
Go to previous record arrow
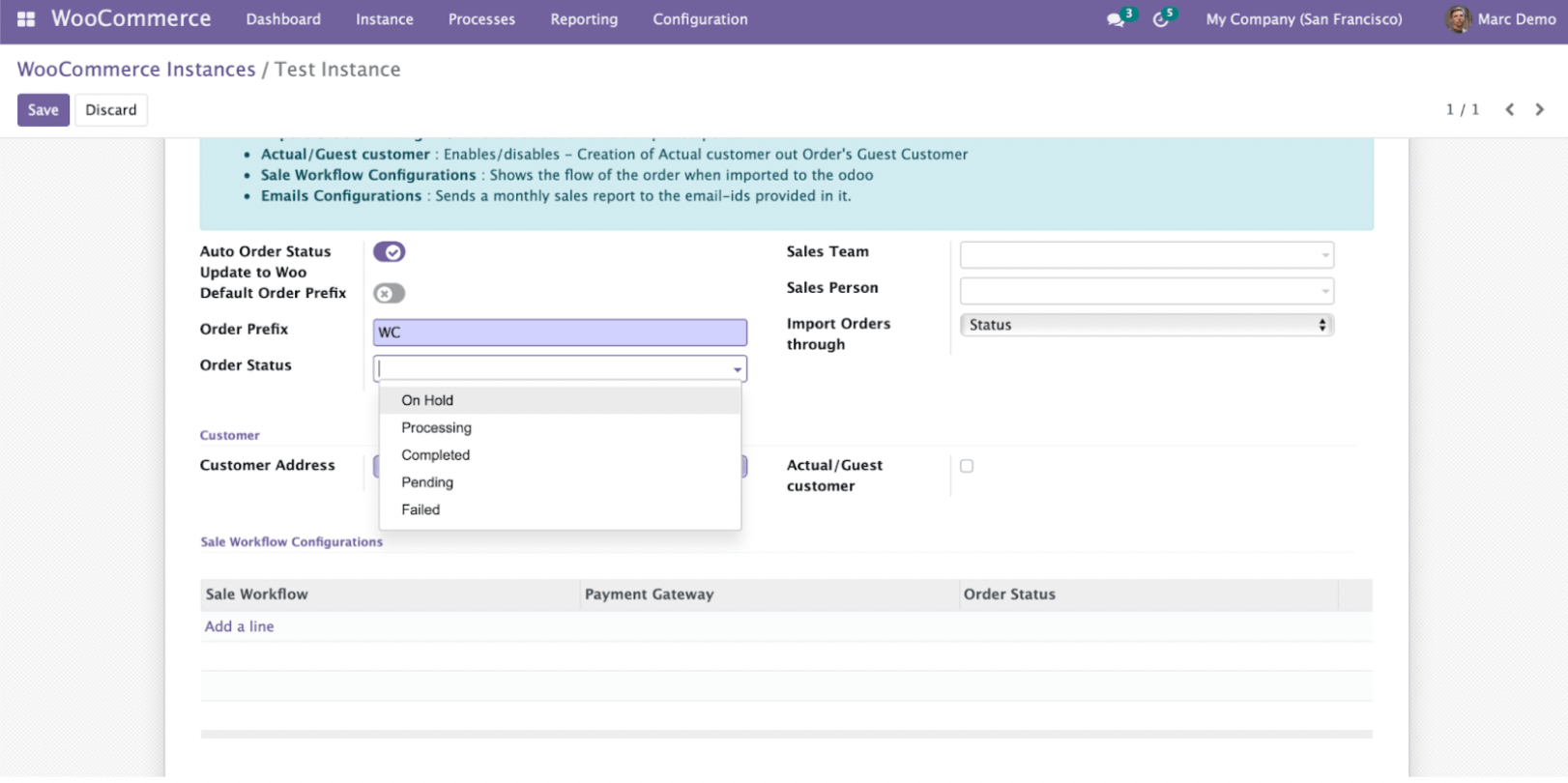pos(1509,110)
